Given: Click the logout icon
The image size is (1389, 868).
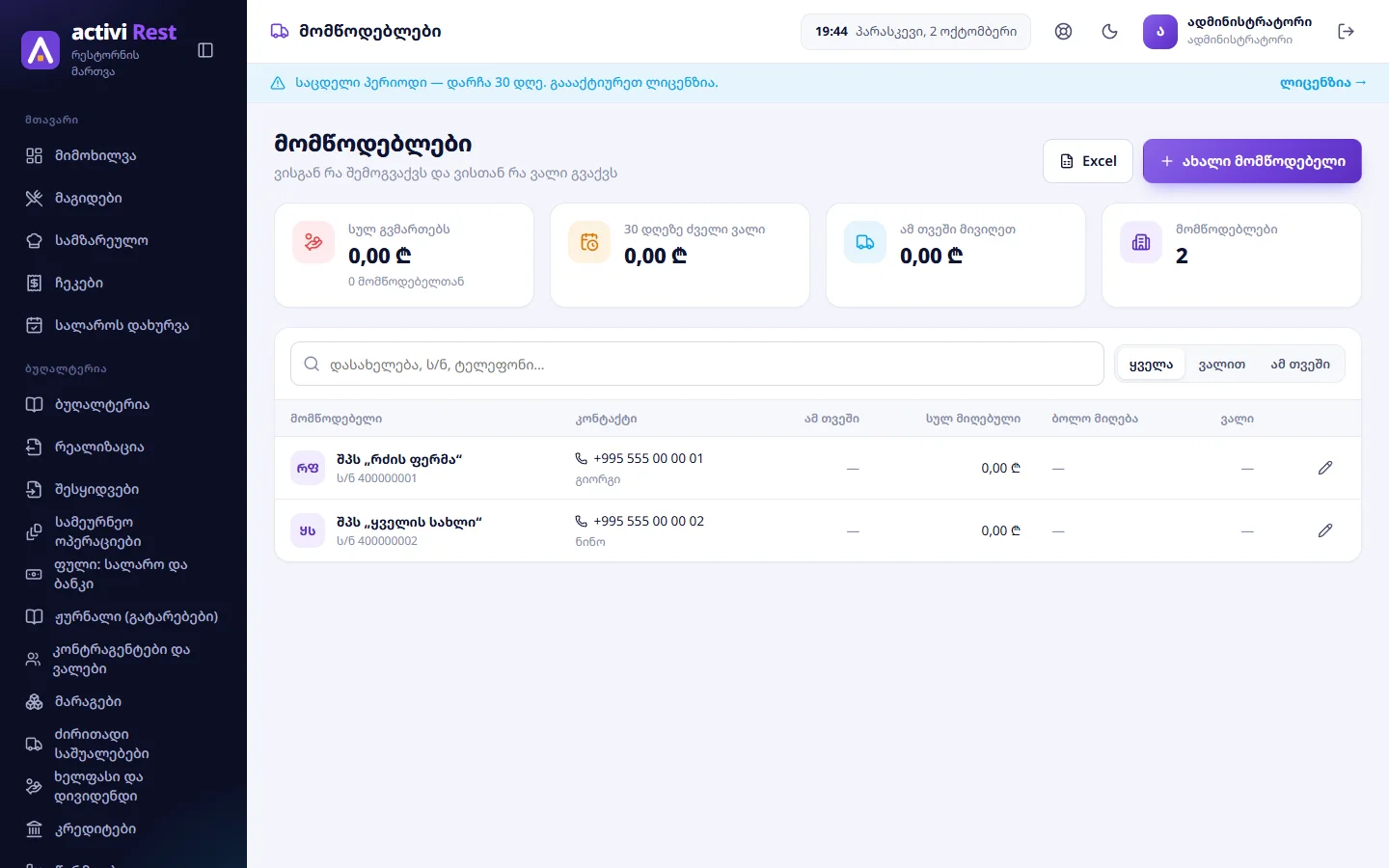Looking at the screenshot, I should pyautogui.click(x=1347, y=31).
